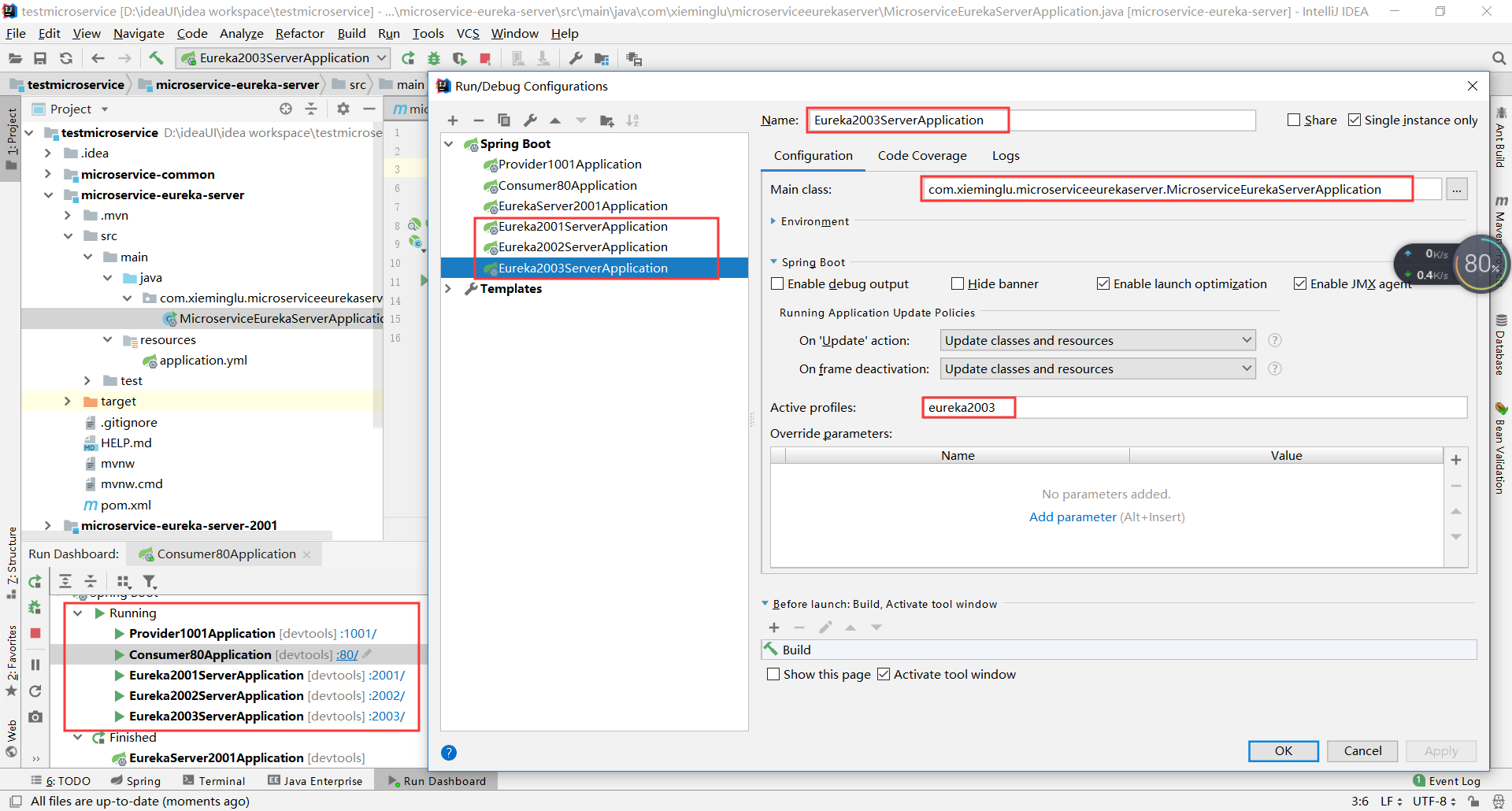
Task: Expand the Templates tree node
Action: tap(448, 289)
